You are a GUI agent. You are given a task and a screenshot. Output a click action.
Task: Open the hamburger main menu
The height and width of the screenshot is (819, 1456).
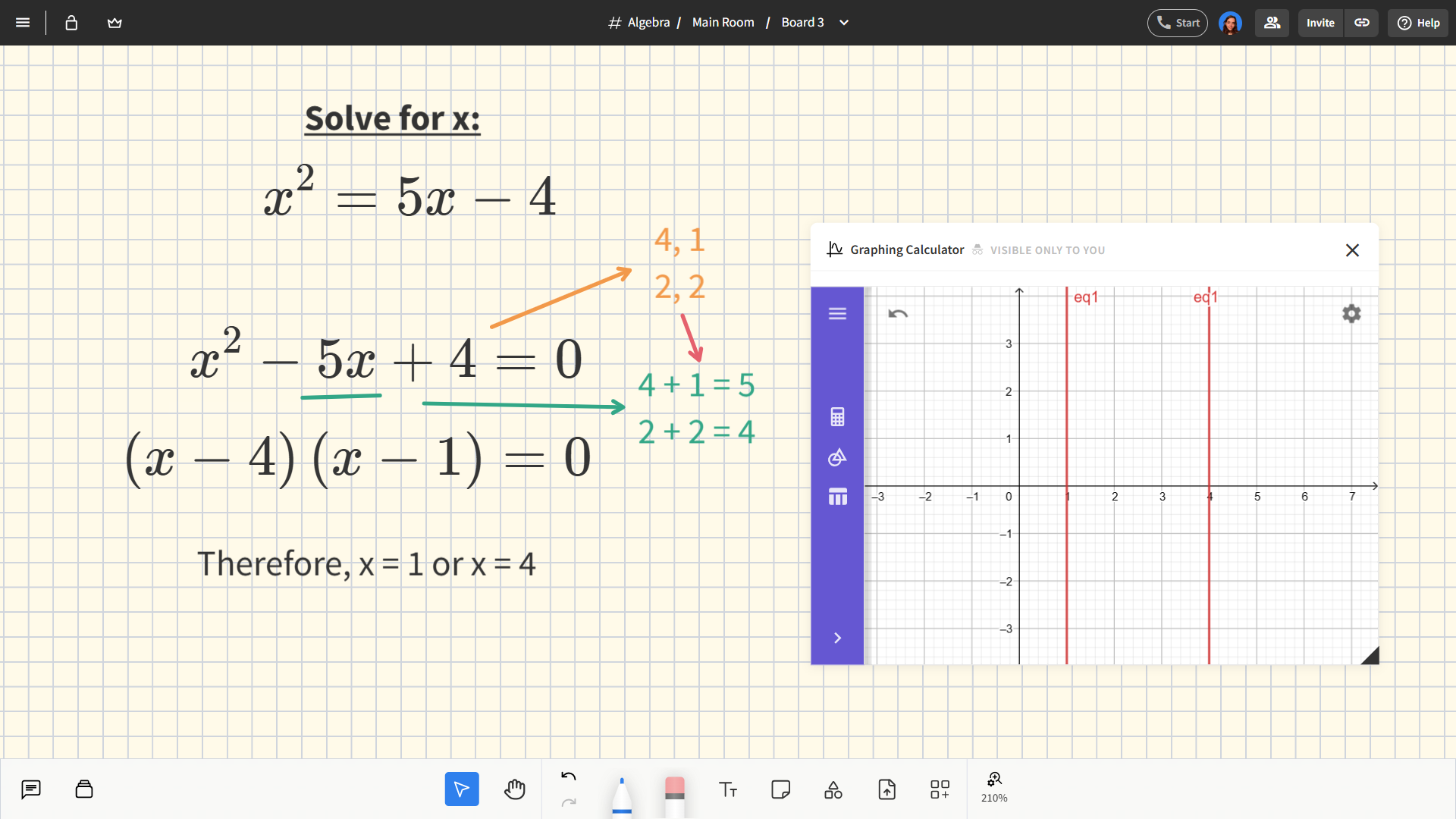coord(23,23)
